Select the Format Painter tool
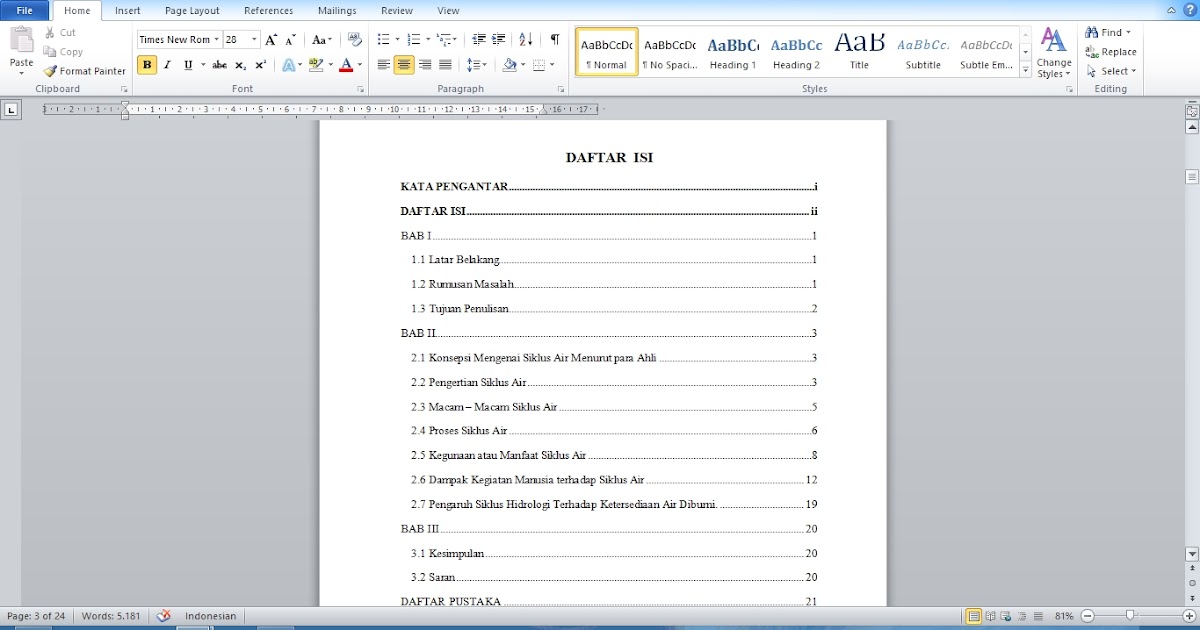 pos(84,71)
